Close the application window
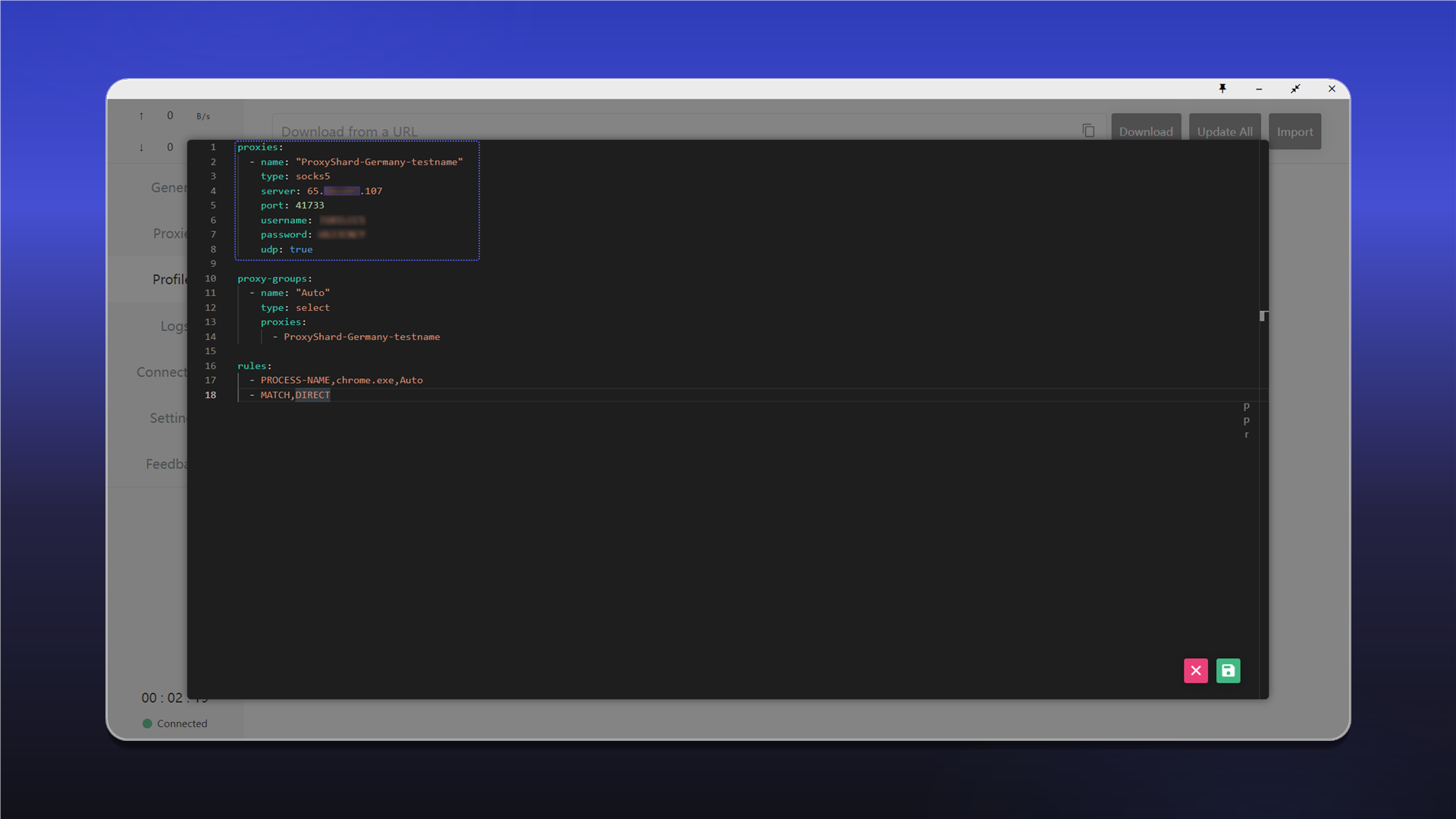Image resolution: width=1456 pixels, height=819 pixels. pos(1332,89)
